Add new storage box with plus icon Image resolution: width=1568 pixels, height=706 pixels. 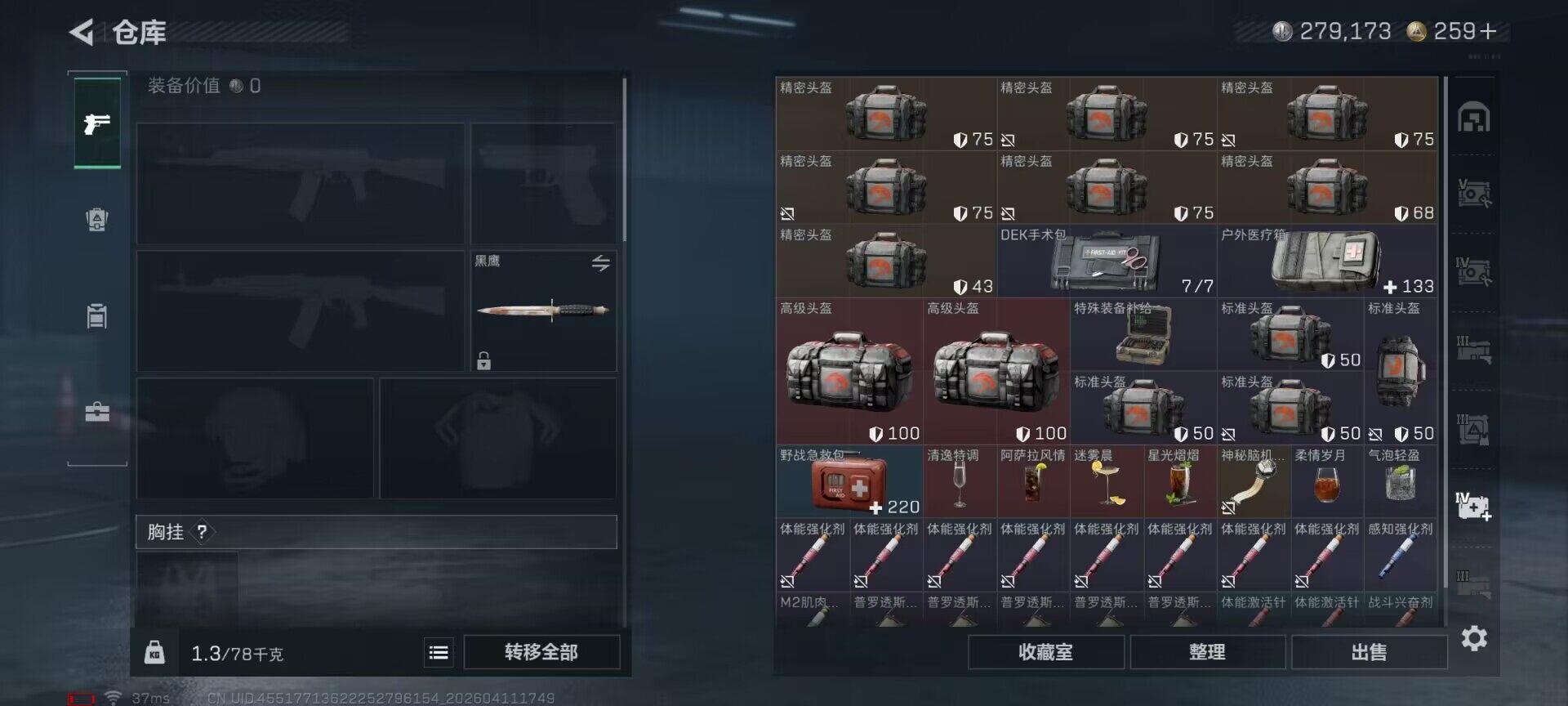click(x=1474, y=507)
